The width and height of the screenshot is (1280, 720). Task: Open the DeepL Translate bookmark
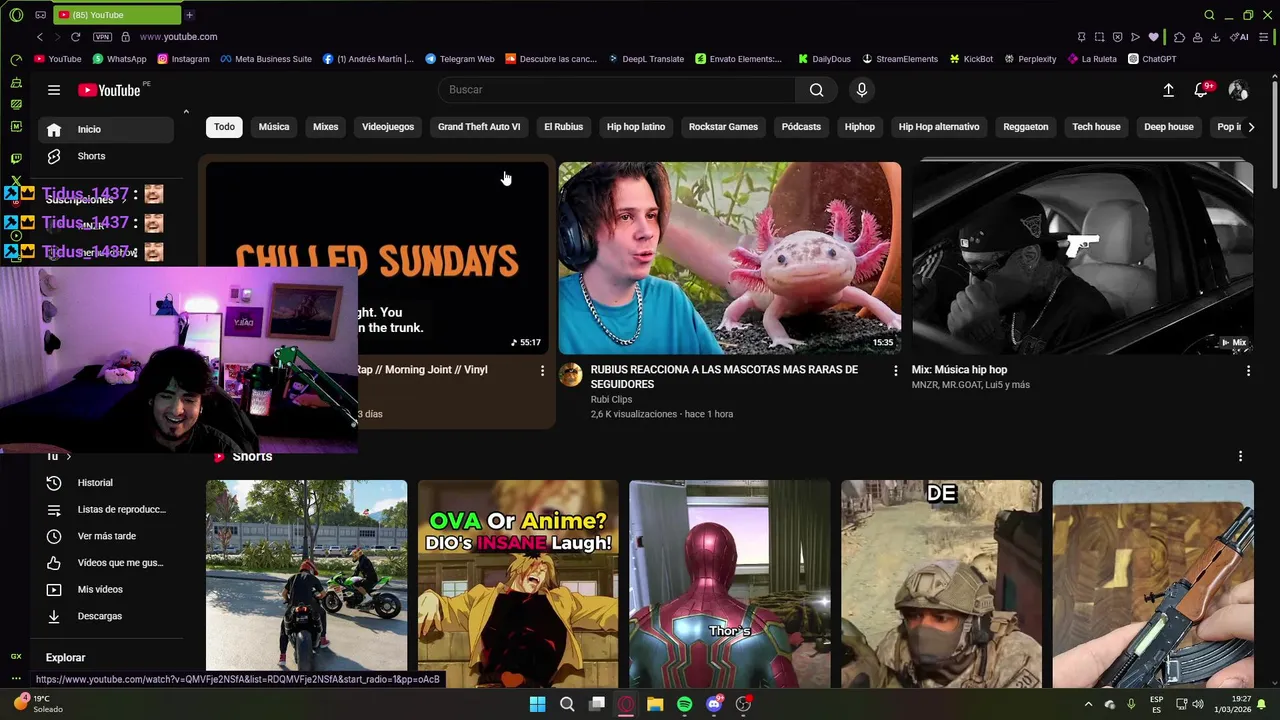coord(646,59)
